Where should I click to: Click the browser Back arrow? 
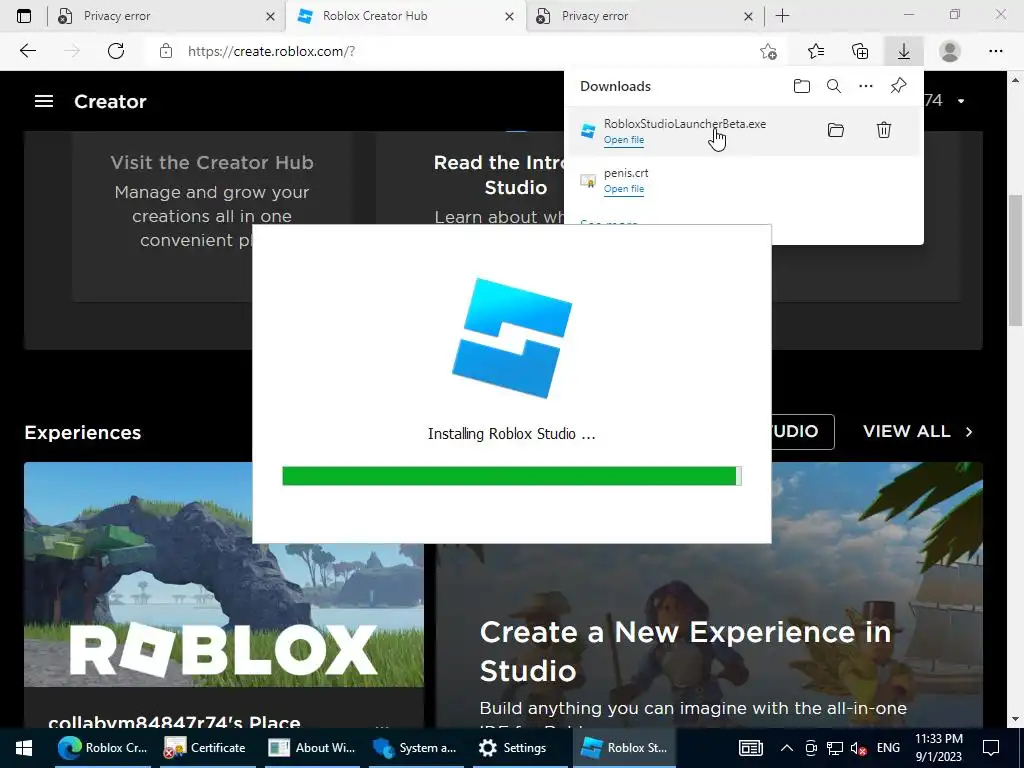pos(27,51)
